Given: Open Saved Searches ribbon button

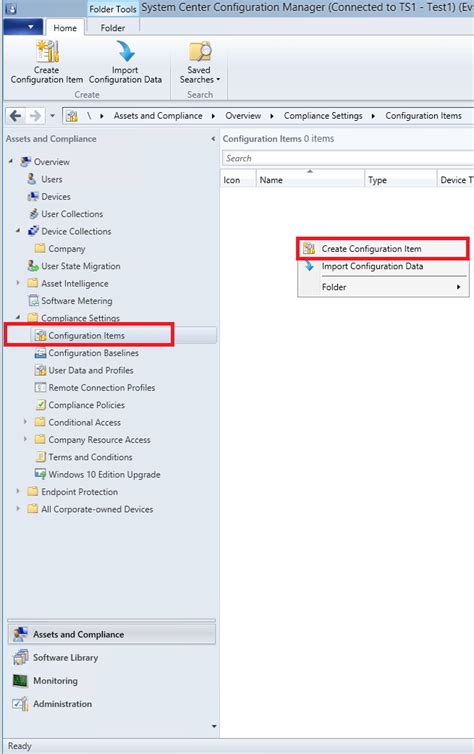Looking at the screenshot, I should click(200, 63).
